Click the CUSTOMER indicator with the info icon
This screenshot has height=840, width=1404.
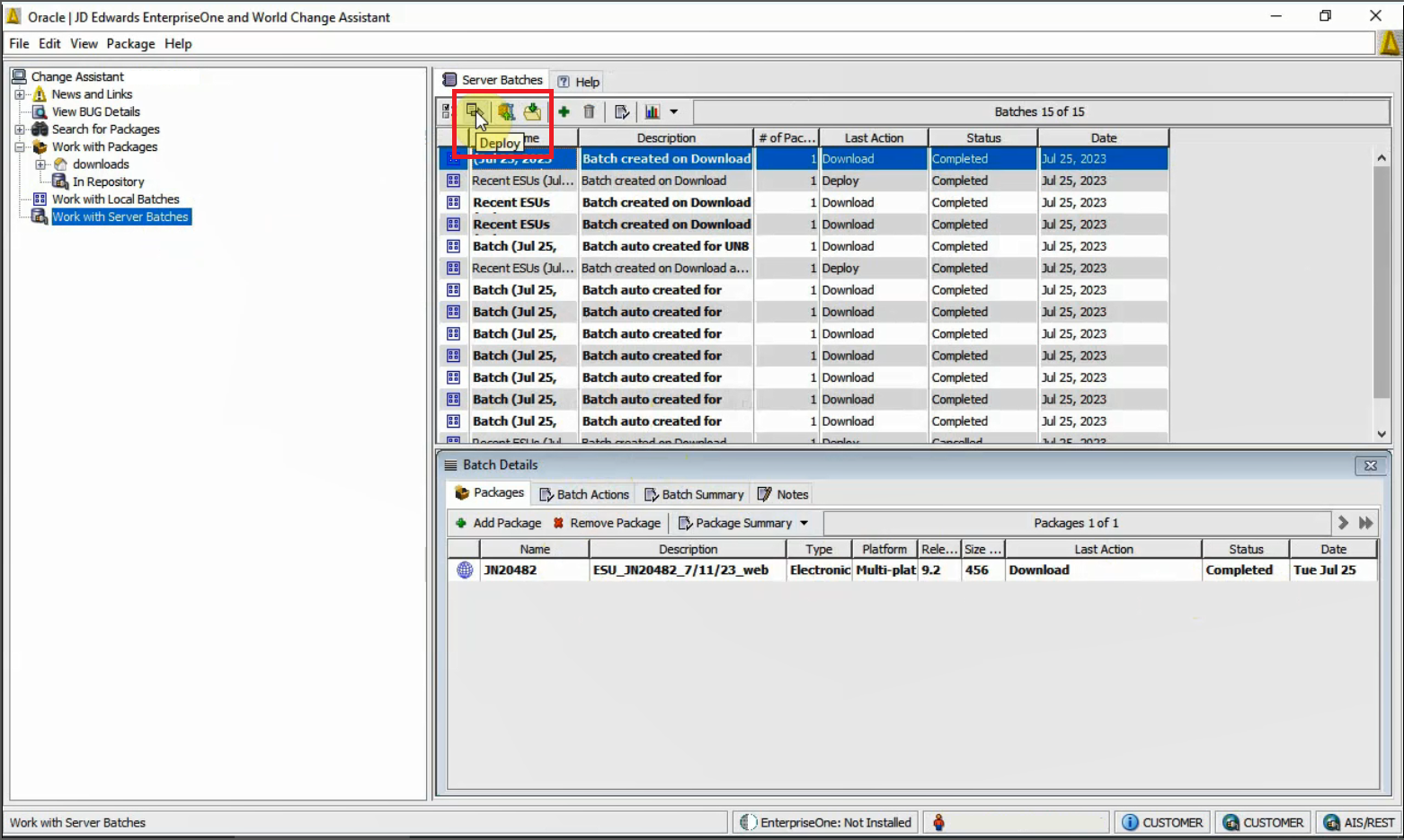[x=1163, y=822]
